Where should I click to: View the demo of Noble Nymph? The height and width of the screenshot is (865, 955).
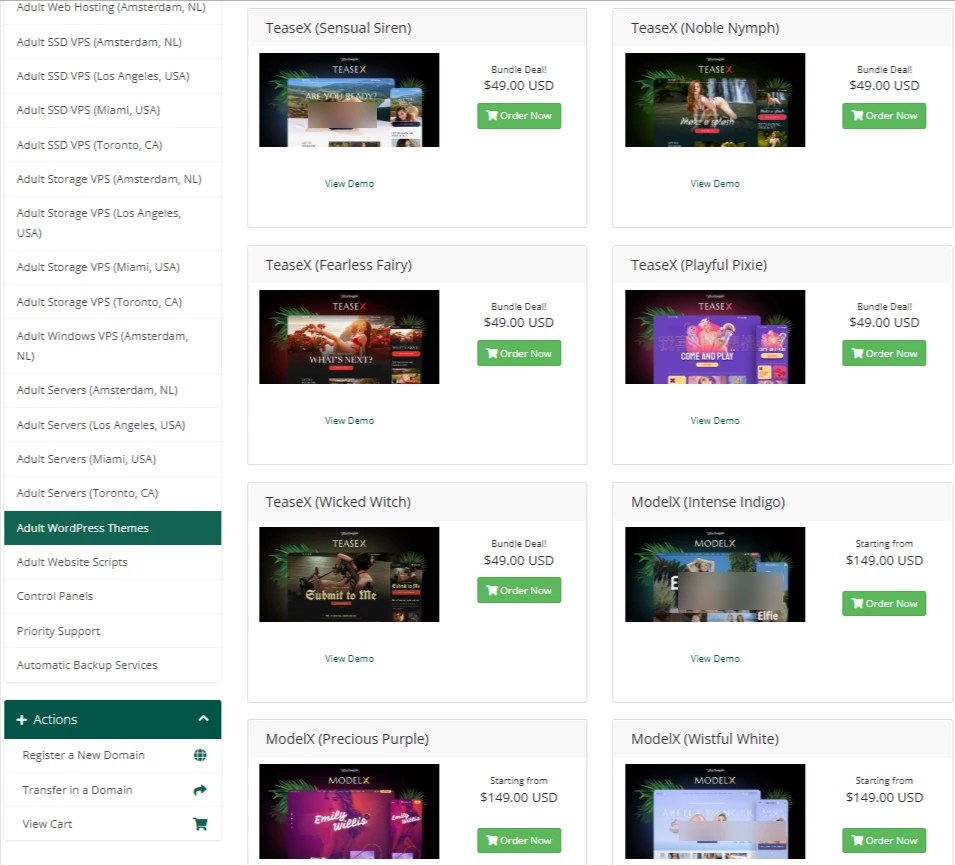point(715,183)
